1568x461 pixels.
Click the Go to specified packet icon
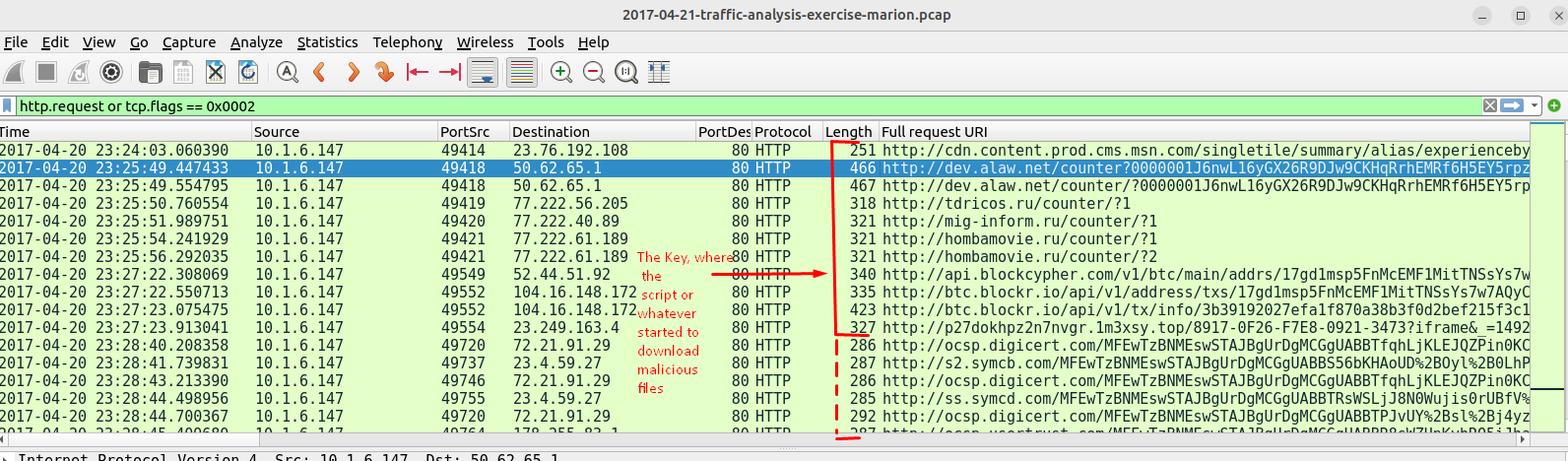click(385, 72)
